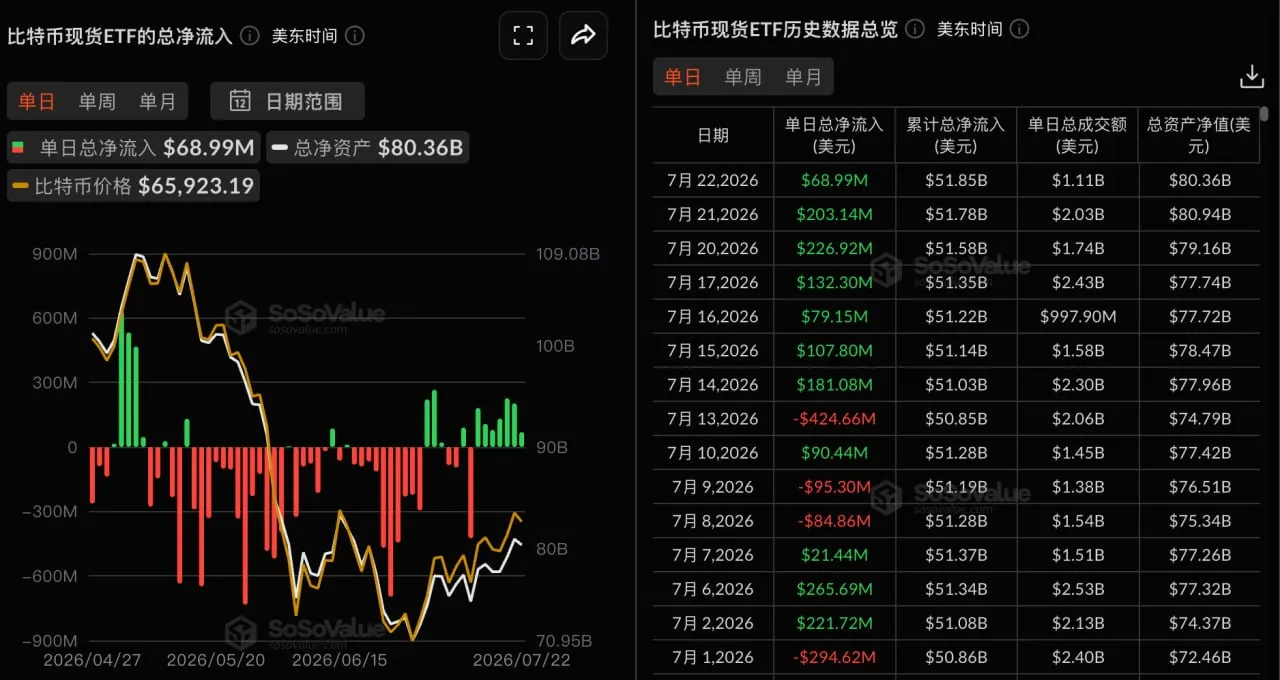1280x680 pixels.
Task: Click the fullscreen expand chart icon
Action: tap(523, 36)
